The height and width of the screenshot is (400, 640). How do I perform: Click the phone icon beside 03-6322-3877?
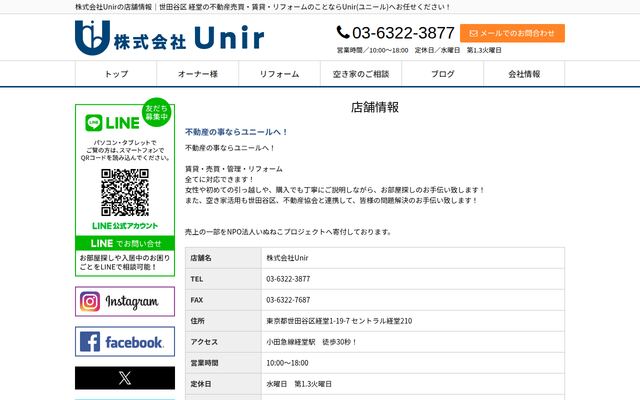(343, 32)
